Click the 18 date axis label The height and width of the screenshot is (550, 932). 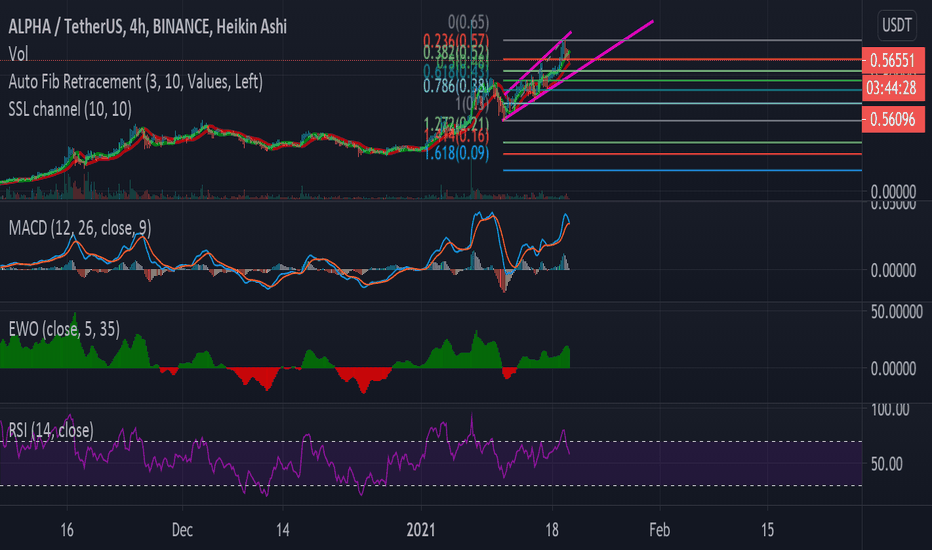552,530
